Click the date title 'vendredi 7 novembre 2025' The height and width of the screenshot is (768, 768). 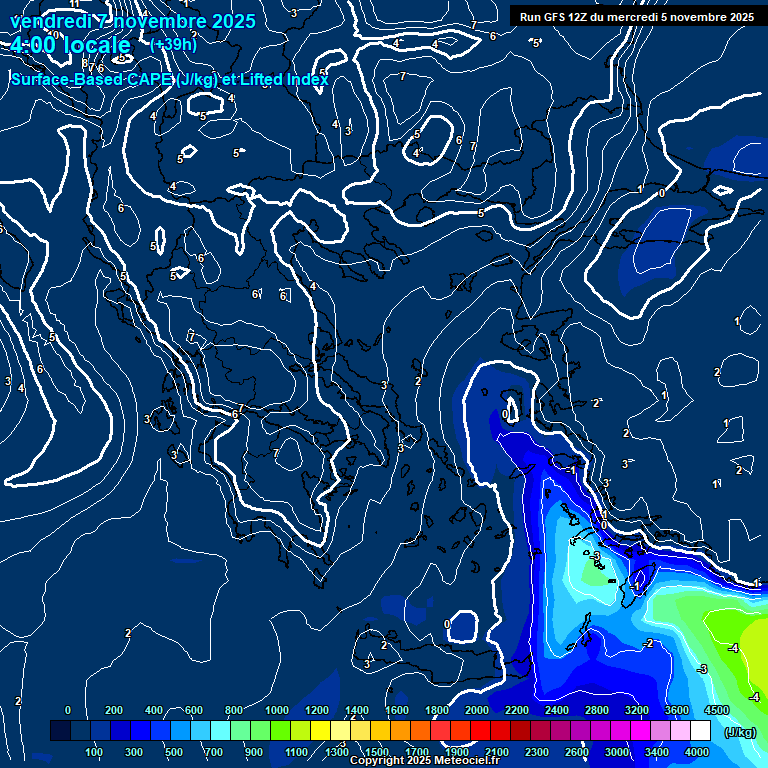(x=133, y=22)
